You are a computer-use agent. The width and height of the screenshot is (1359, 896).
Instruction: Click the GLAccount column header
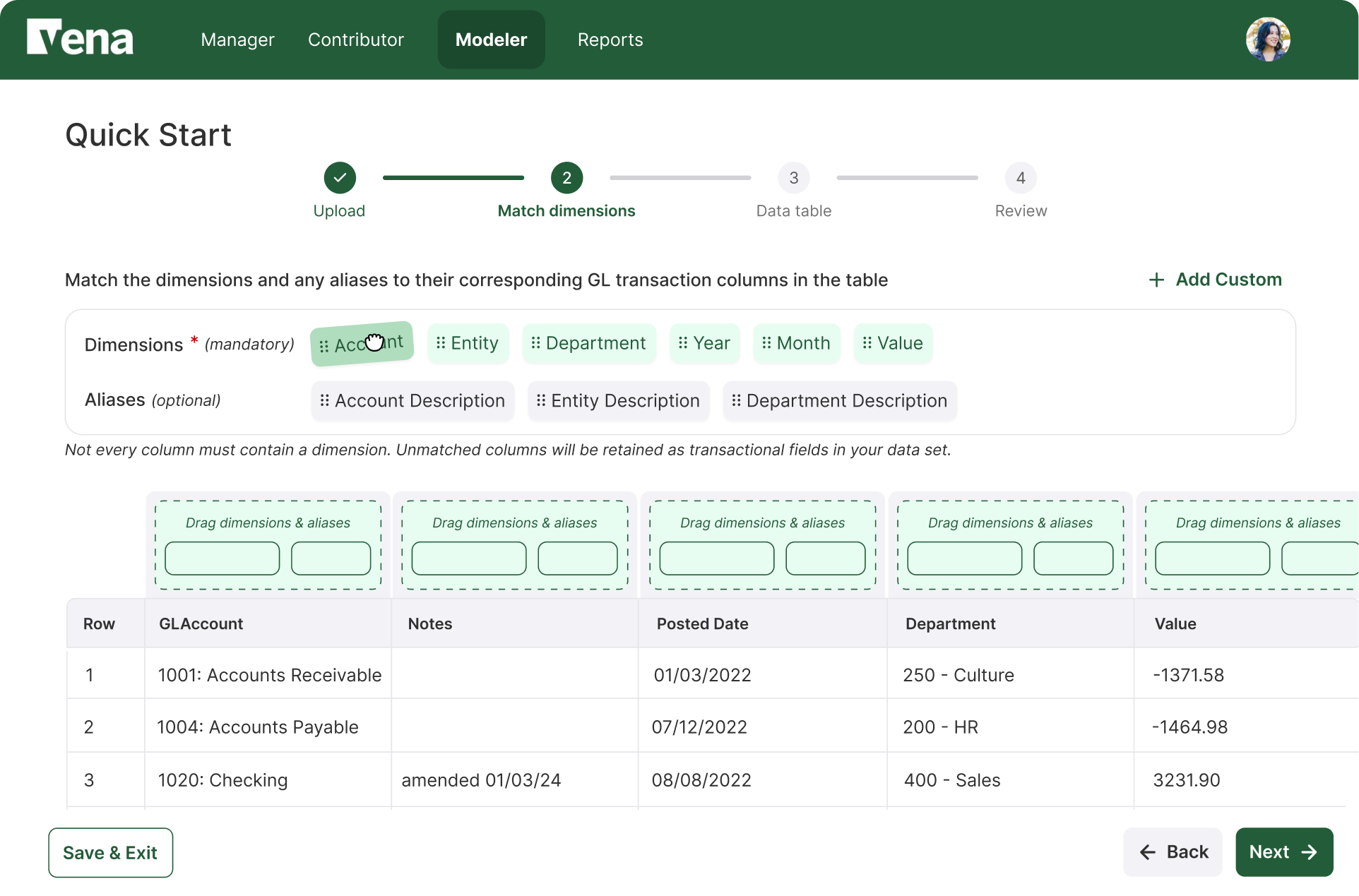tap(268, 623)
